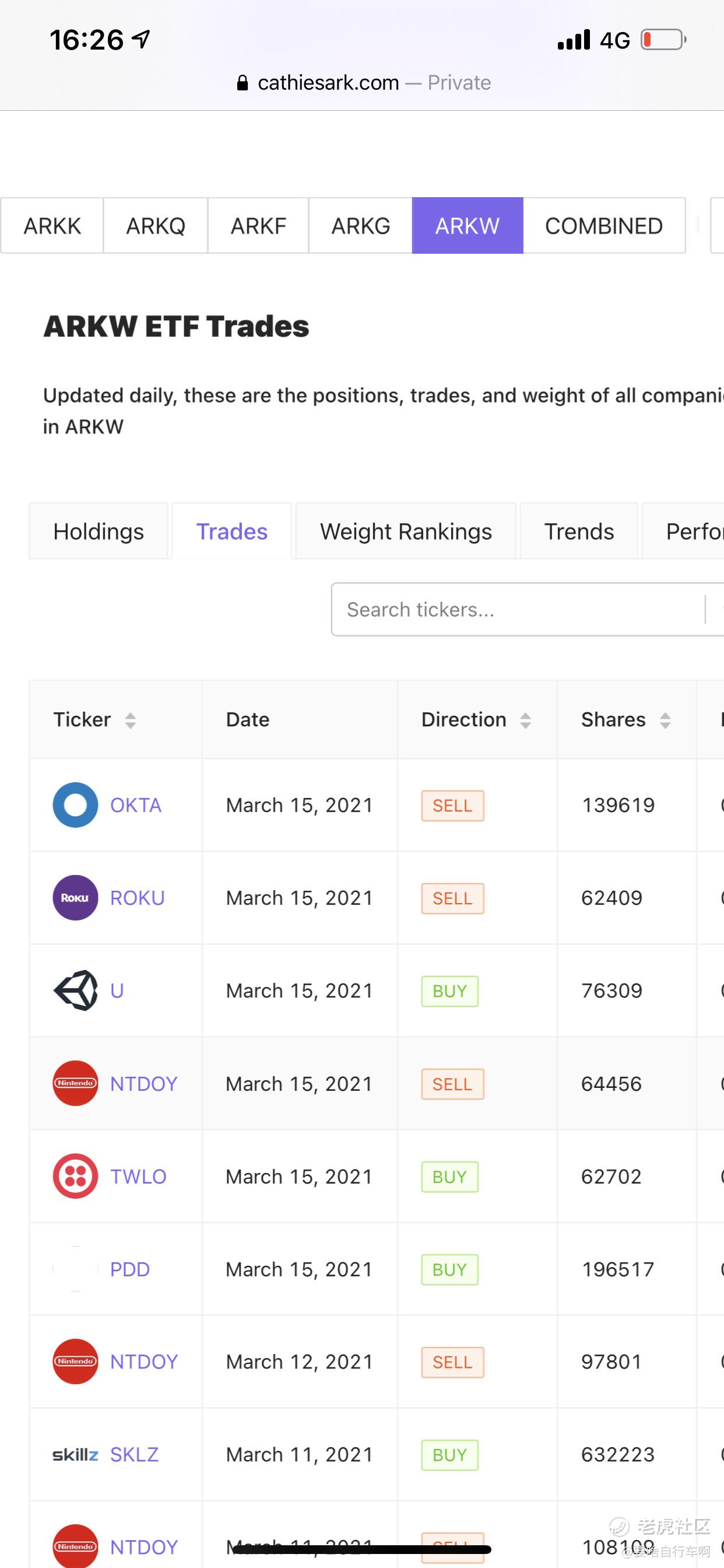This screenshot has width=724, height=1568.
Task: Click the Twilio logo icon
Action: 75,1176
